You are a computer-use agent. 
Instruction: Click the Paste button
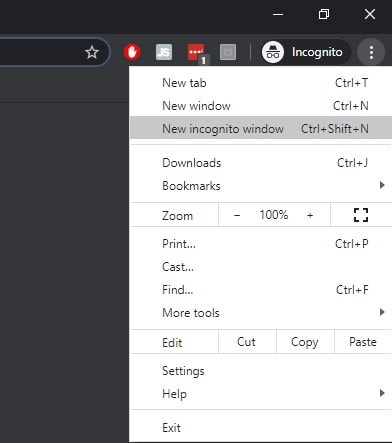coord(363,342)
